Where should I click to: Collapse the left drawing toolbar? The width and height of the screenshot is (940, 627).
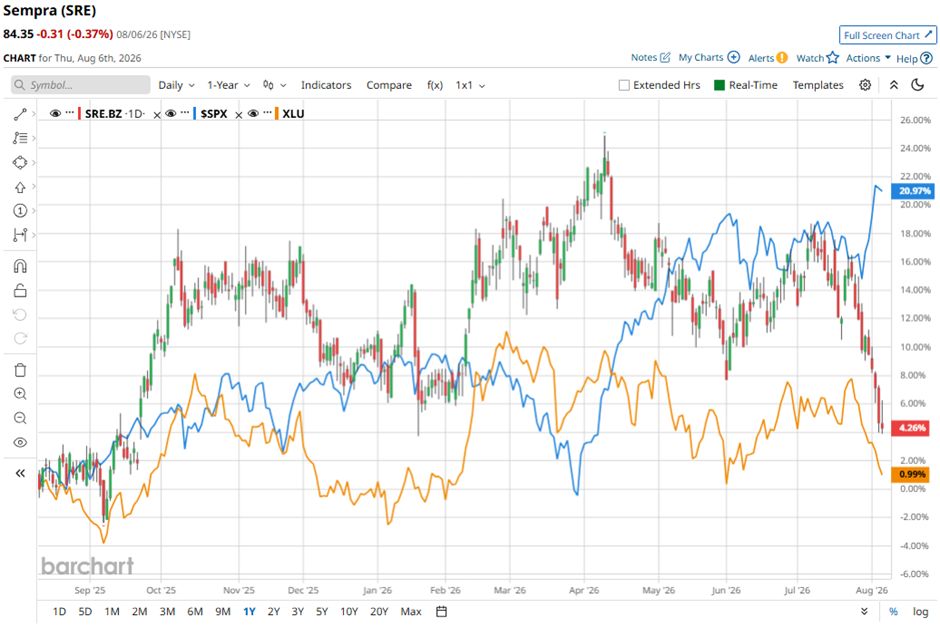click(x=20, y=473)
